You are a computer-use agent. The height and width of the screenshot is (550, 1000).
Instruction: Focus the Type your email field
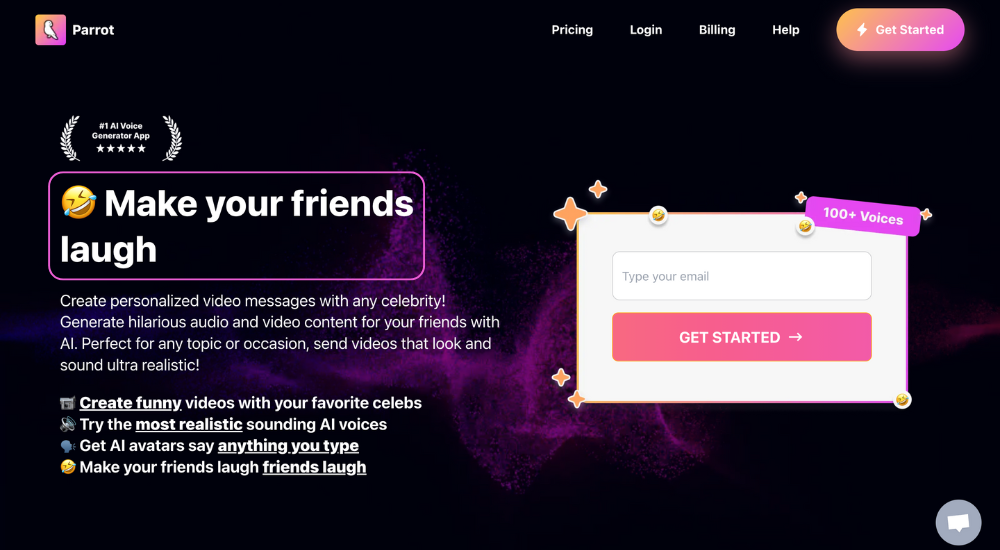point(742,276)
